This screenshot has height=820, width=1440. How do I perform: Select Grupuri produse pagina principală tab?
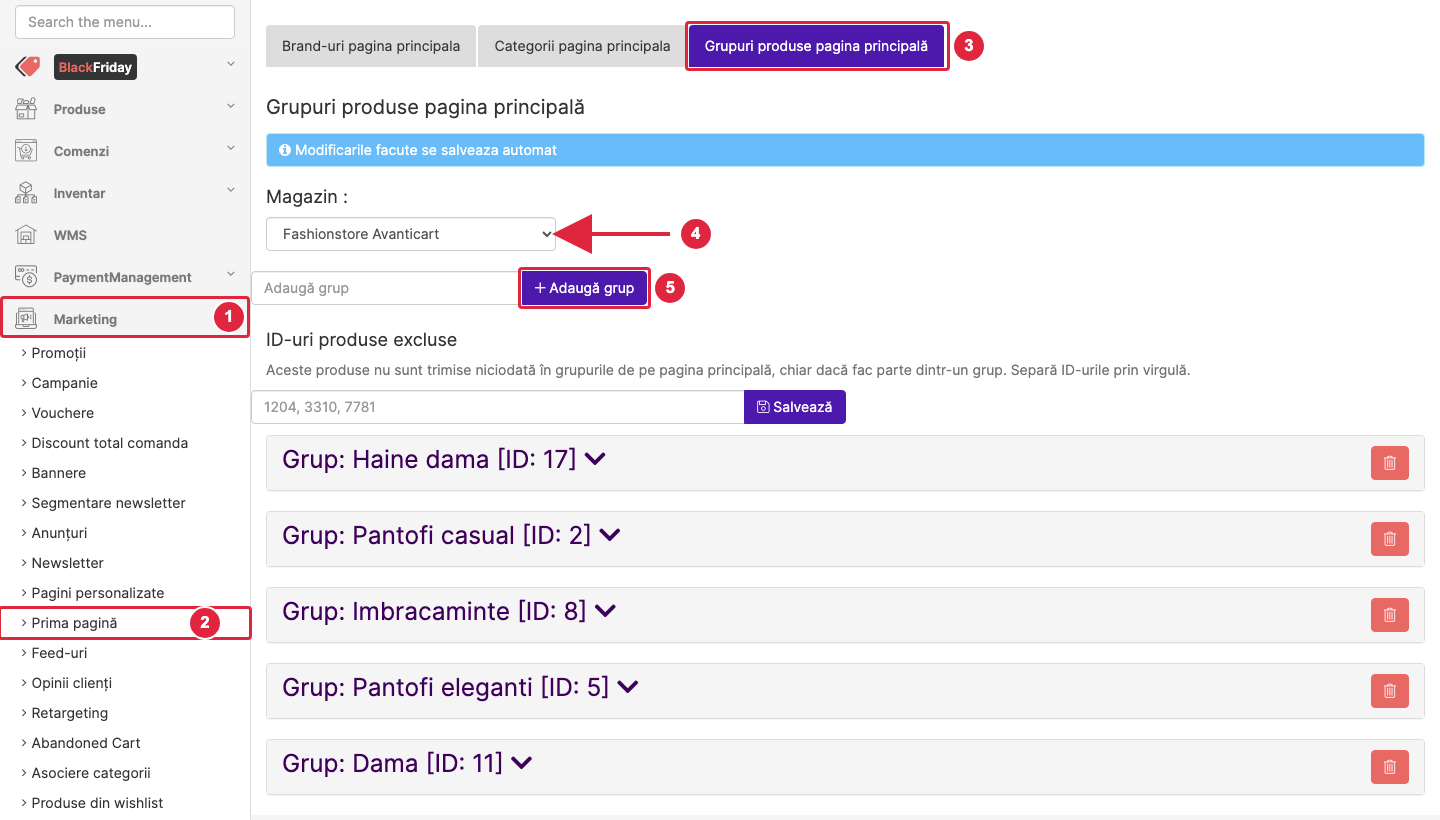pyautogui.click(x=816, y=46)
